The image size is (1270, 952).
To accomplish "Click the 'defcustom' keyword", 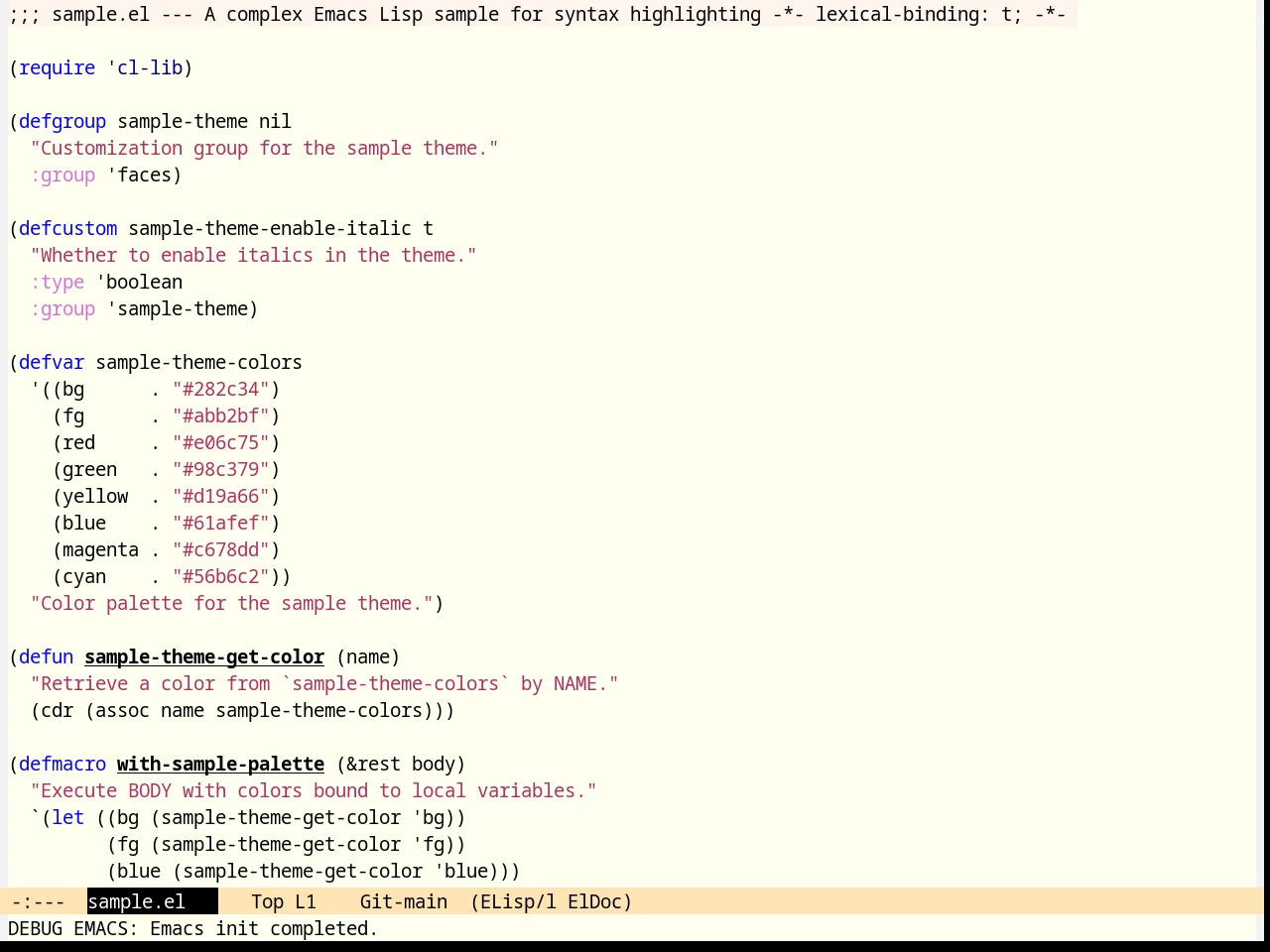I will [x=68, y=228].
